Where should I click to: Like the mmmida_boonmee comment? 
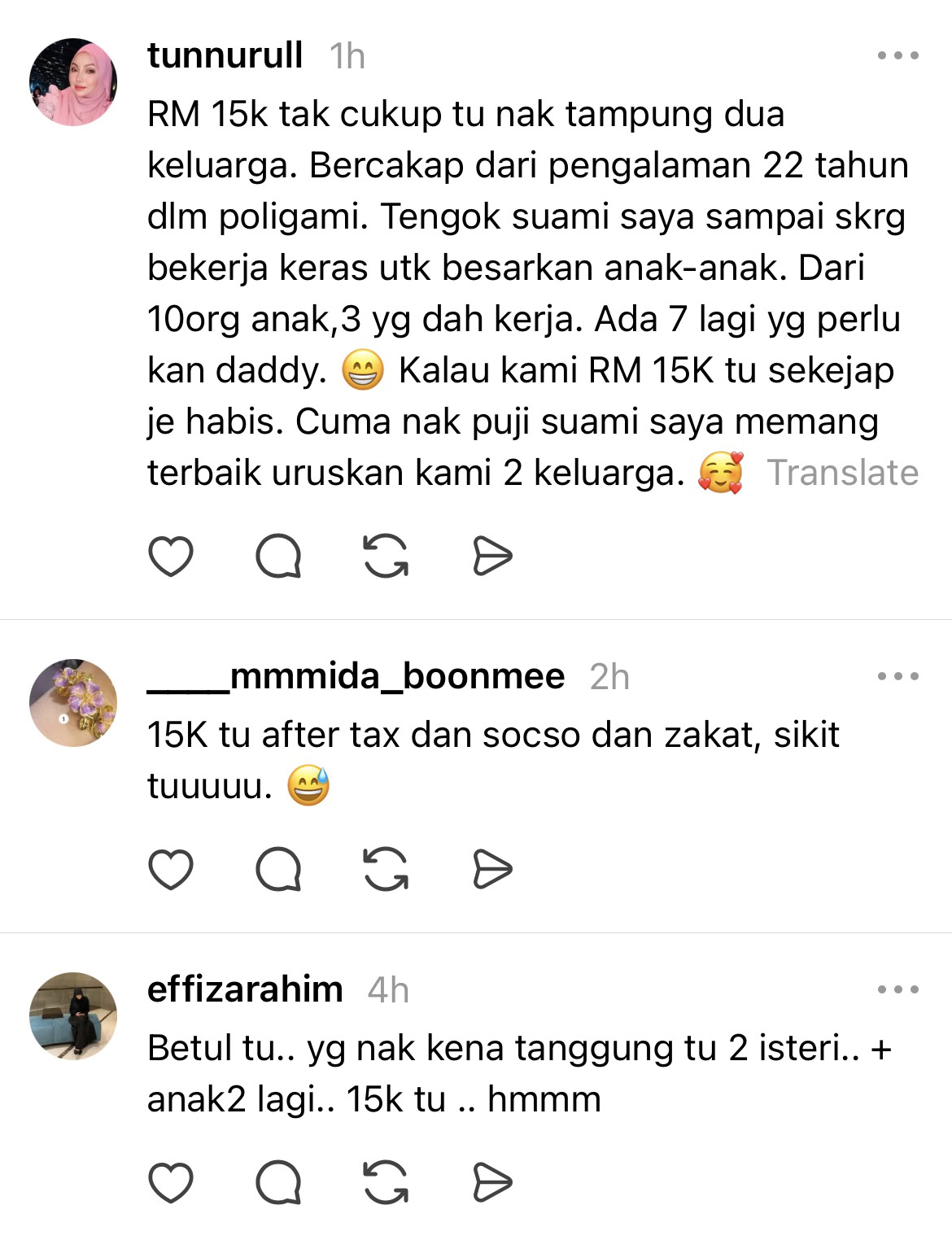(171, 869)
